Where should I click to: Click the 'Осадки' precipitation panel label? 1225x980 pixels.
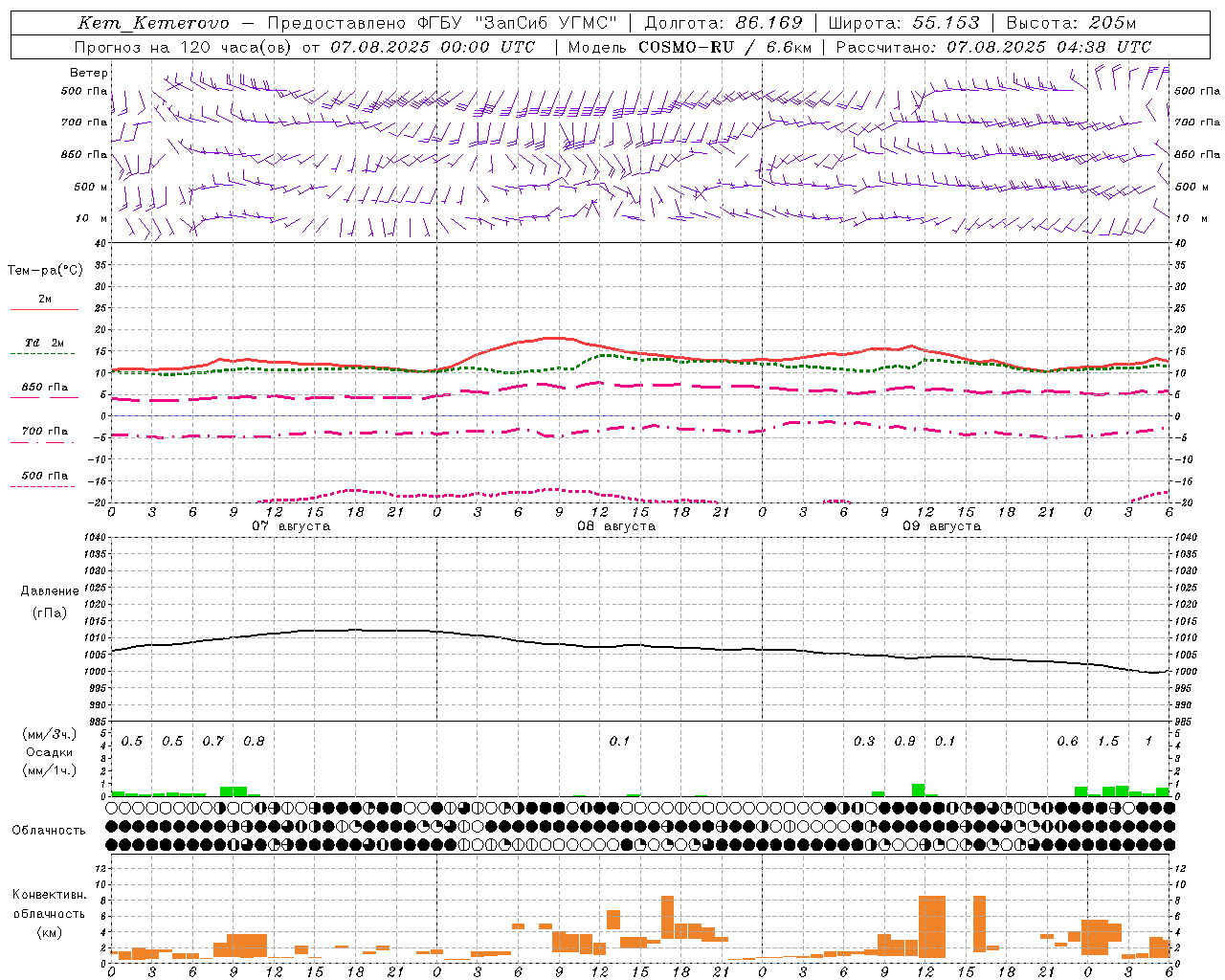[x=50, y=752]
